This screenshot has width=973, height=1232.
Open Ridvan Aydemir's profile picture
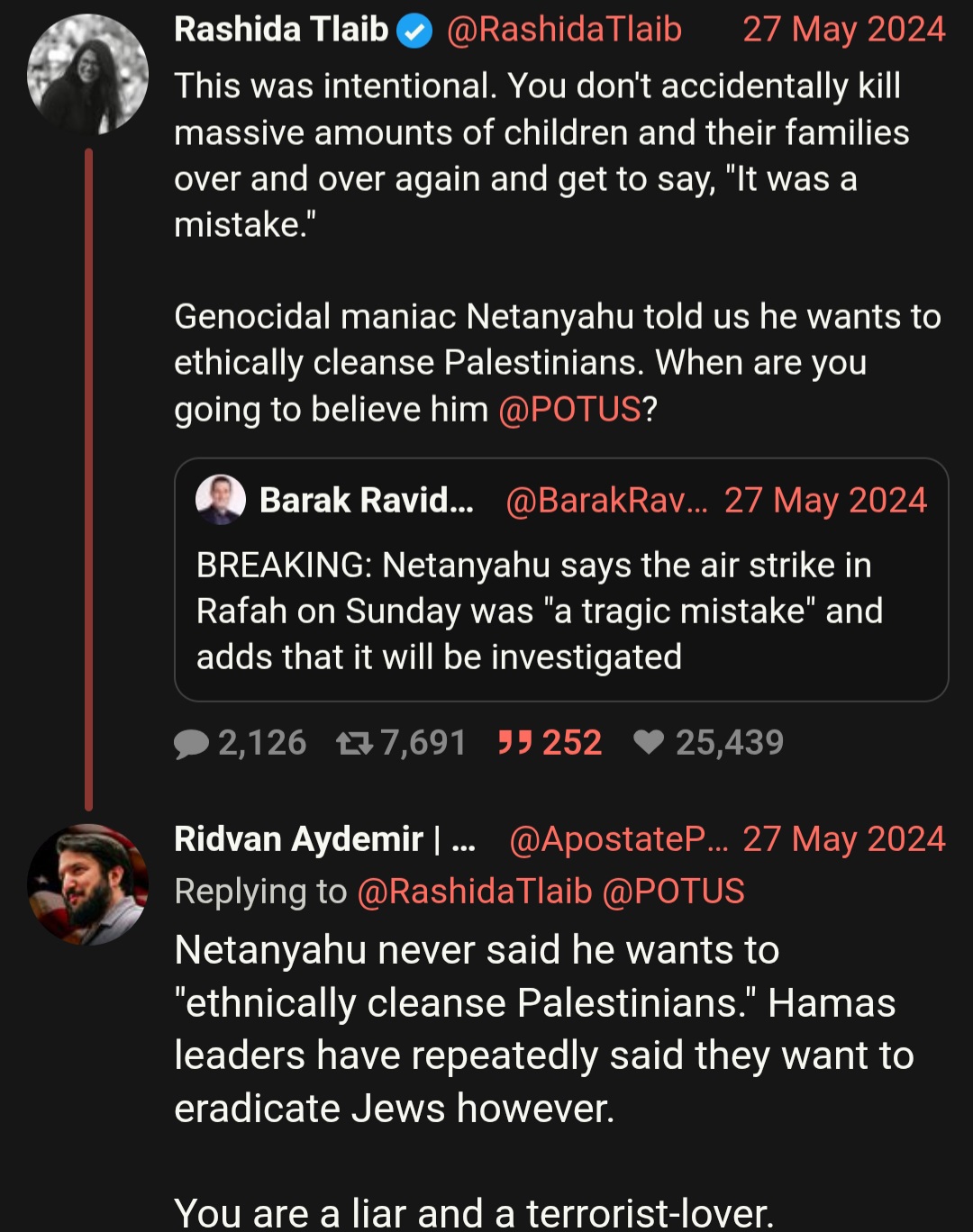coord(87,884)
